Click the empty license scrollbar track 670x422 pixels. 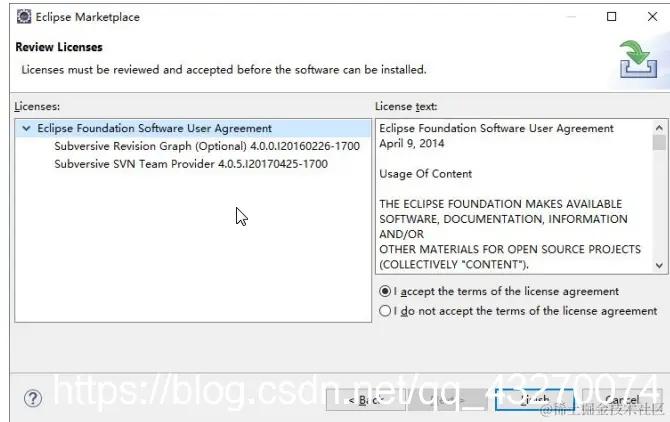pyautogui.click(x=659, y=205)
